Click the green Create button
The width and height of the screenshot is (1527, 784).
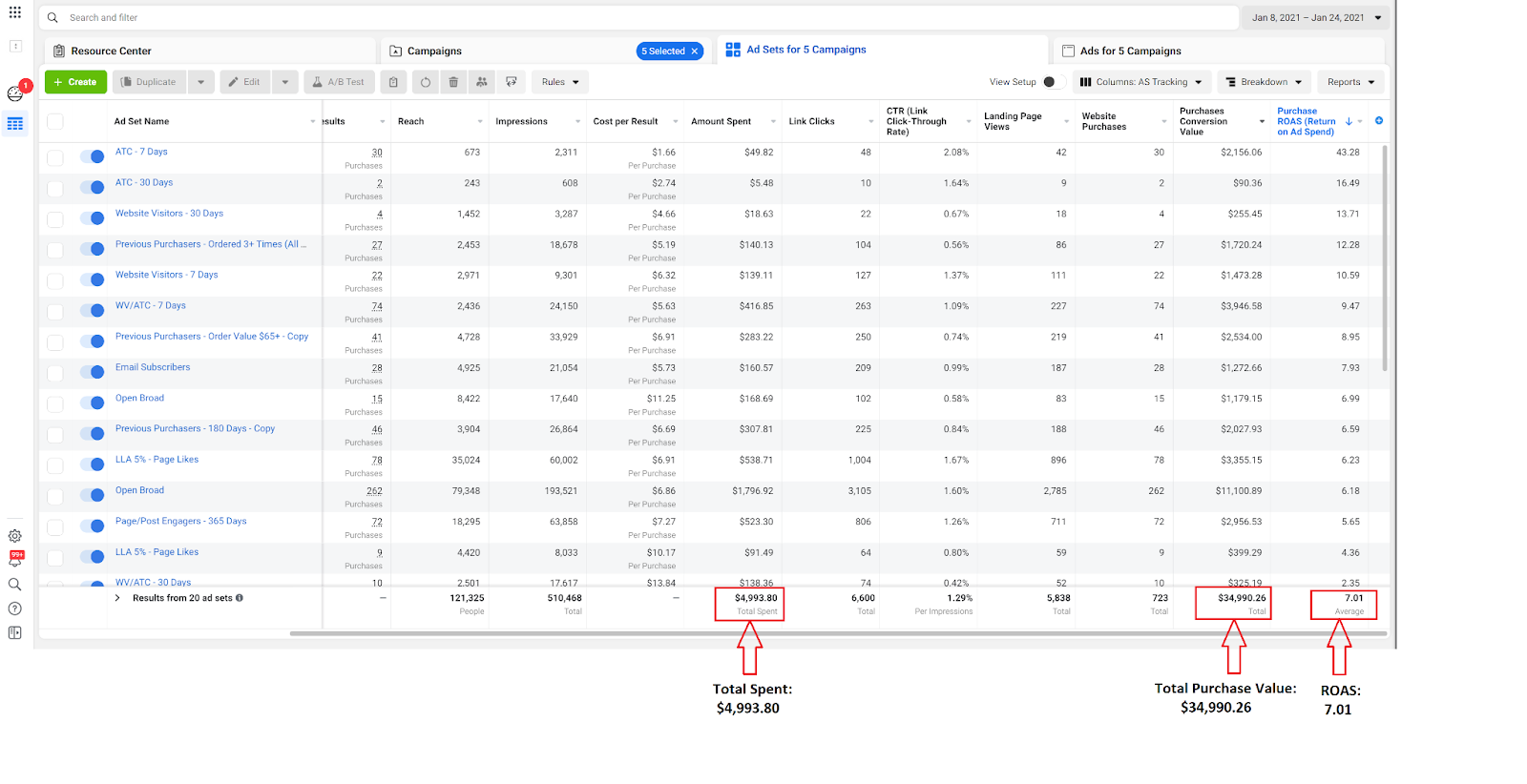[x=75, y=82]
